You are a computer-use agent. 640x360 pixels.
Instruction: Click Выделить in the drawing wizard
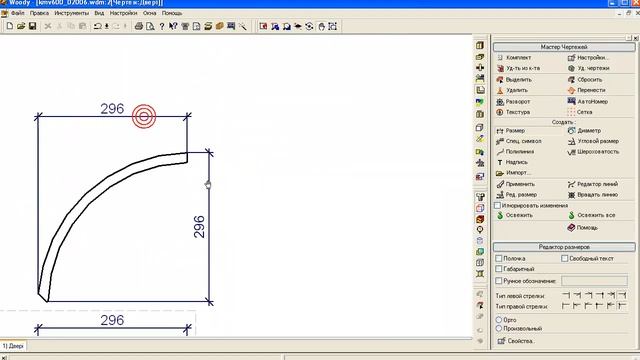[514, 80]
